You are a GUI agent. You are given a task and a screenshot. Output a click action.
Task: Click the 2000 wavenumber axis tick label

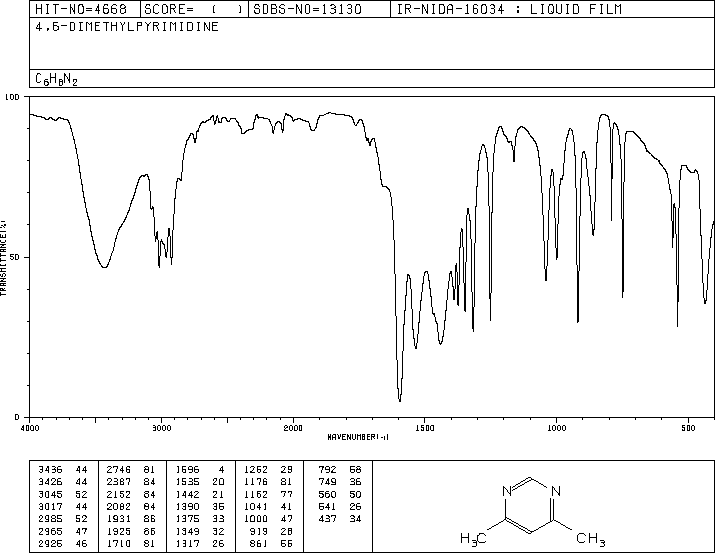tap(293, 428)
